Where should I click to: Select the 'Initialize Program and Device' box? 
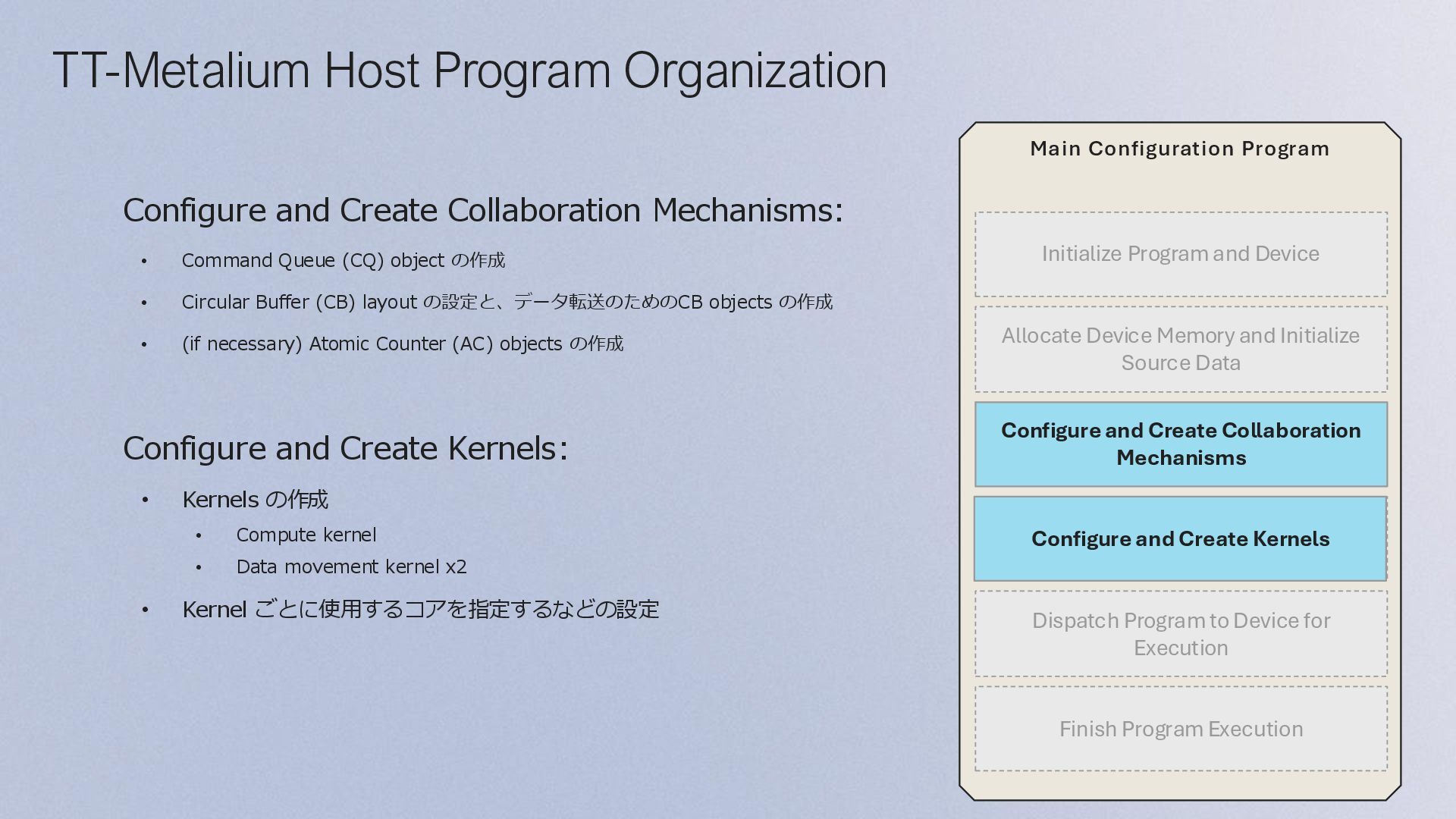pyautogui.click(x=1181, y=254)
